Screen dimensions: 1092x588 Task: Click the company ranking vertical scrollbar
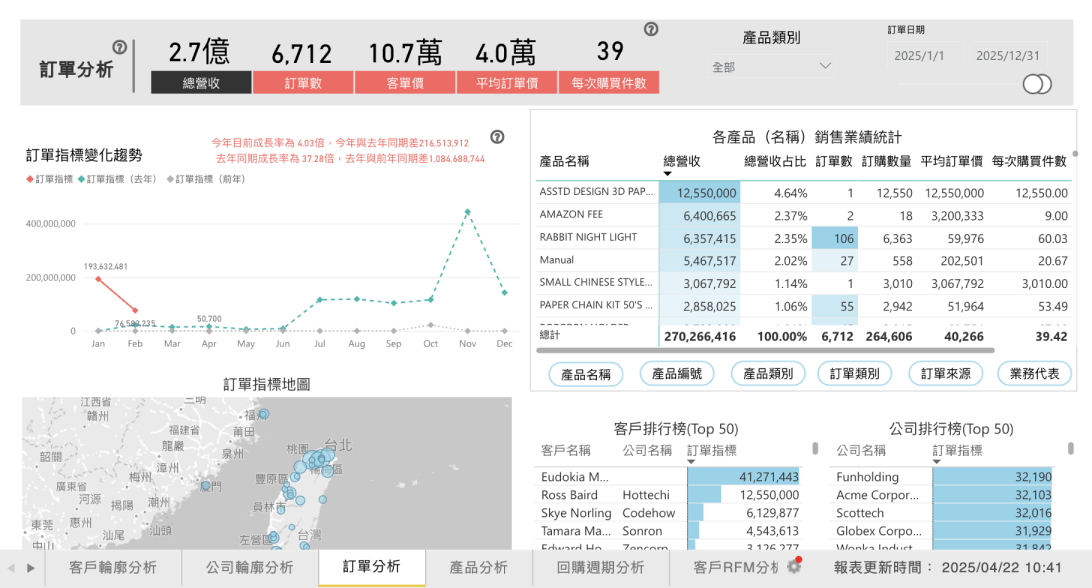click(x=1070, y=448)
